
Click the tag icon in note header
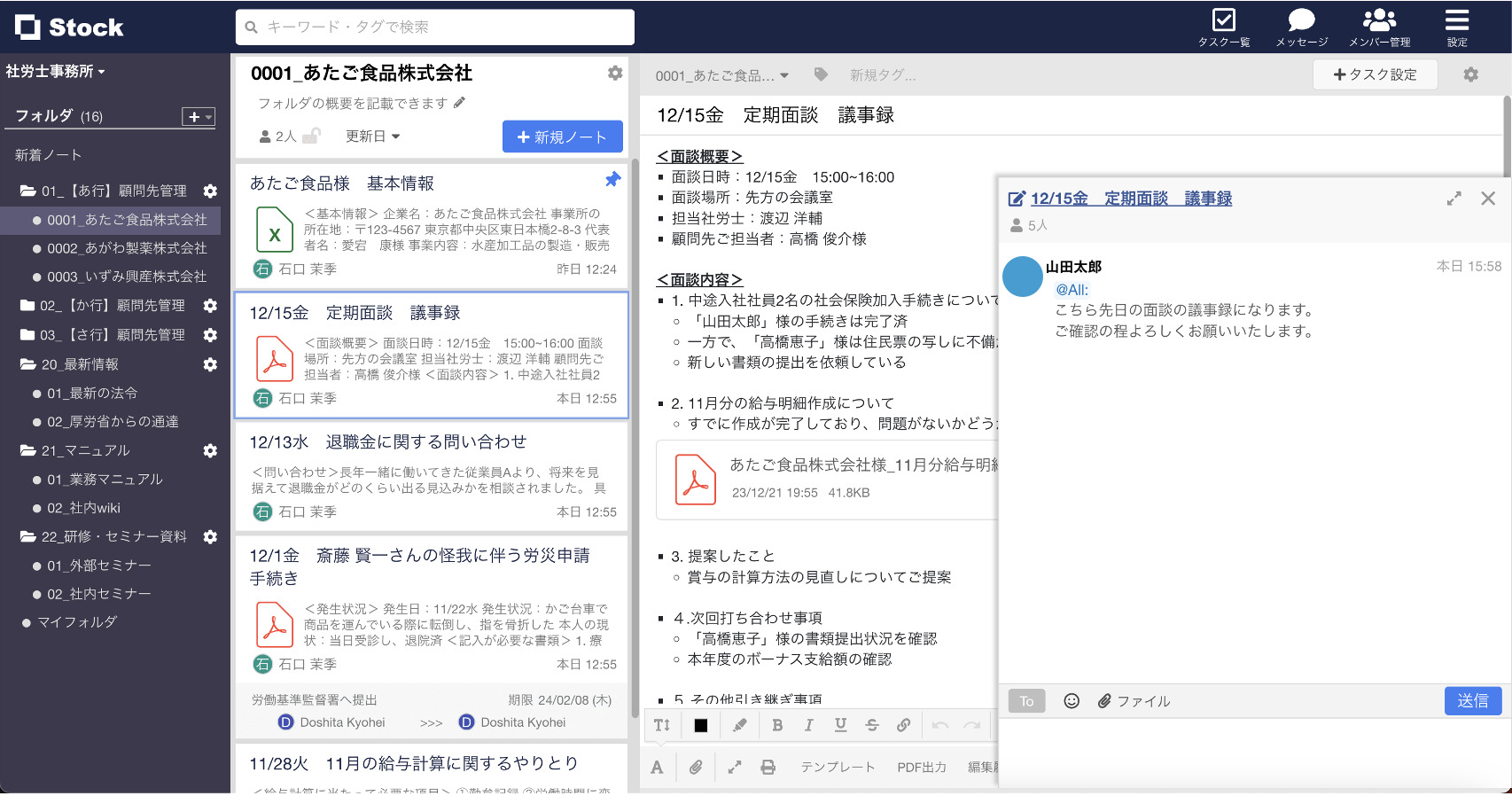click(821, 75)
